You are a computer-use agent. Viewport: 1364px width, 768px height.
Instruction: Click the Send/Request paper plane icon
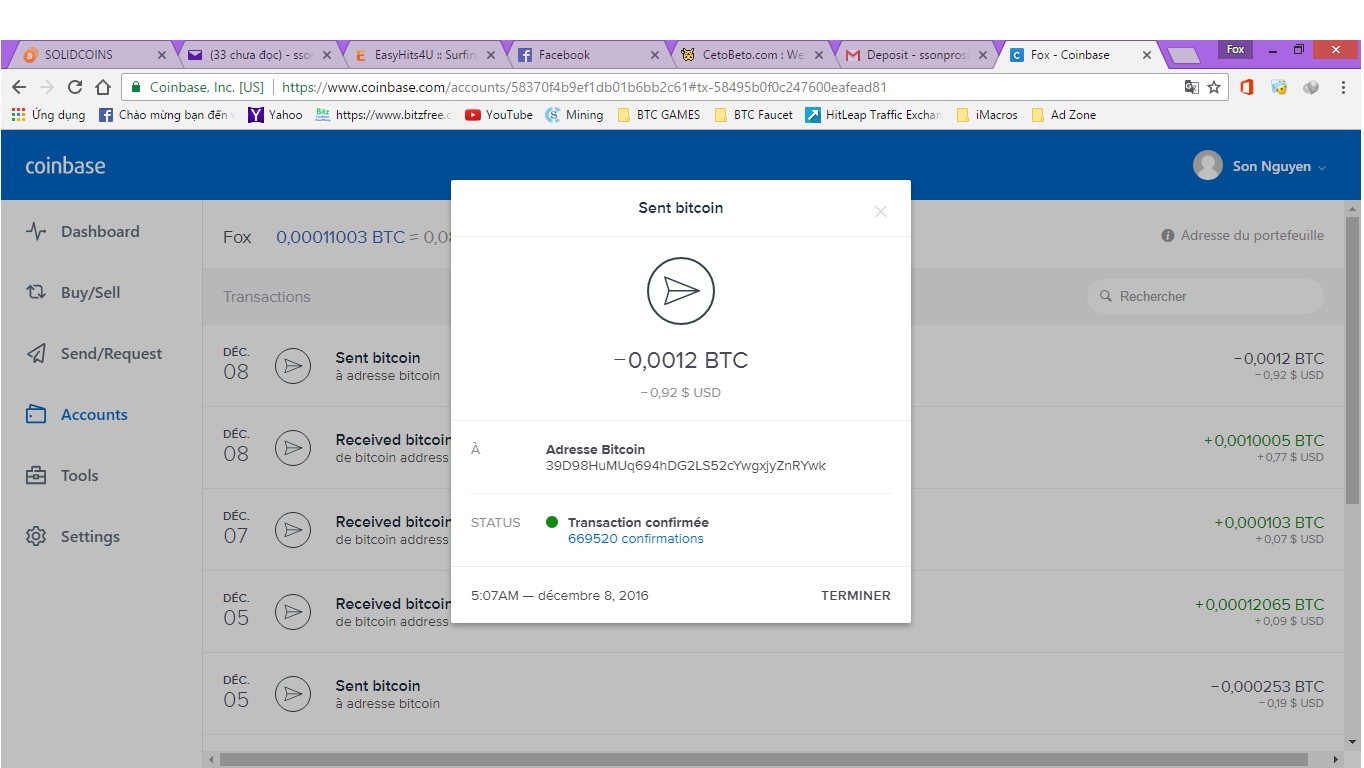click(x=36, y=354)
